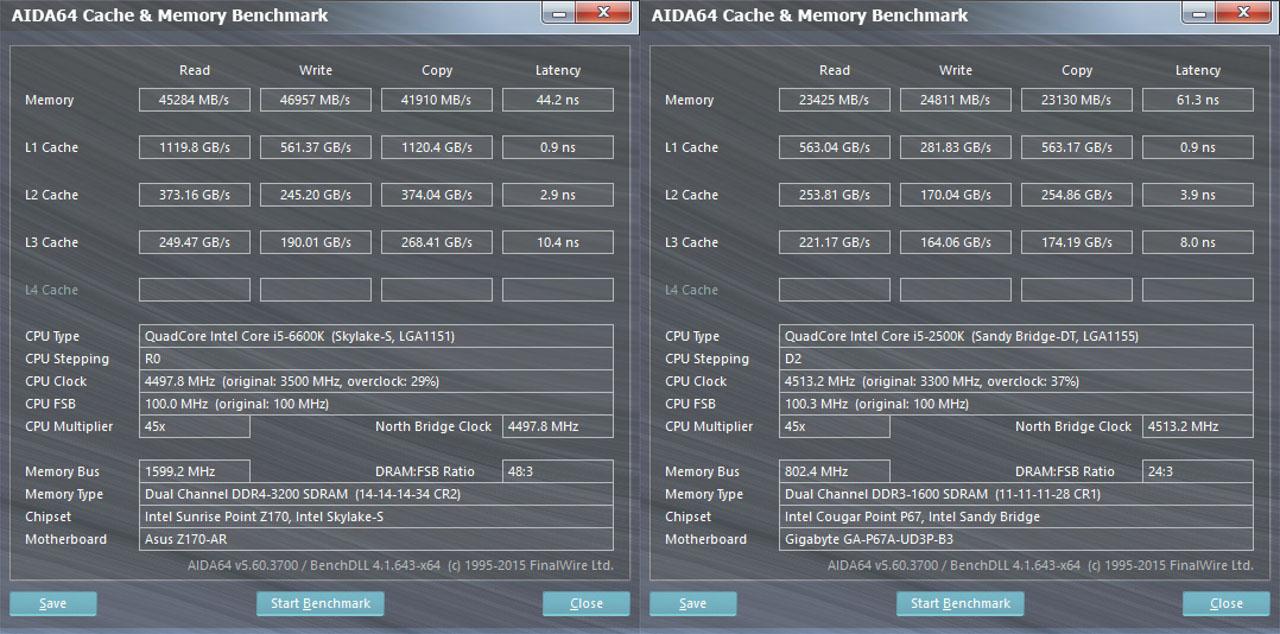
Task: Click North Bridge Clock value 4513.2 MHz
Action: [1197, 426]
